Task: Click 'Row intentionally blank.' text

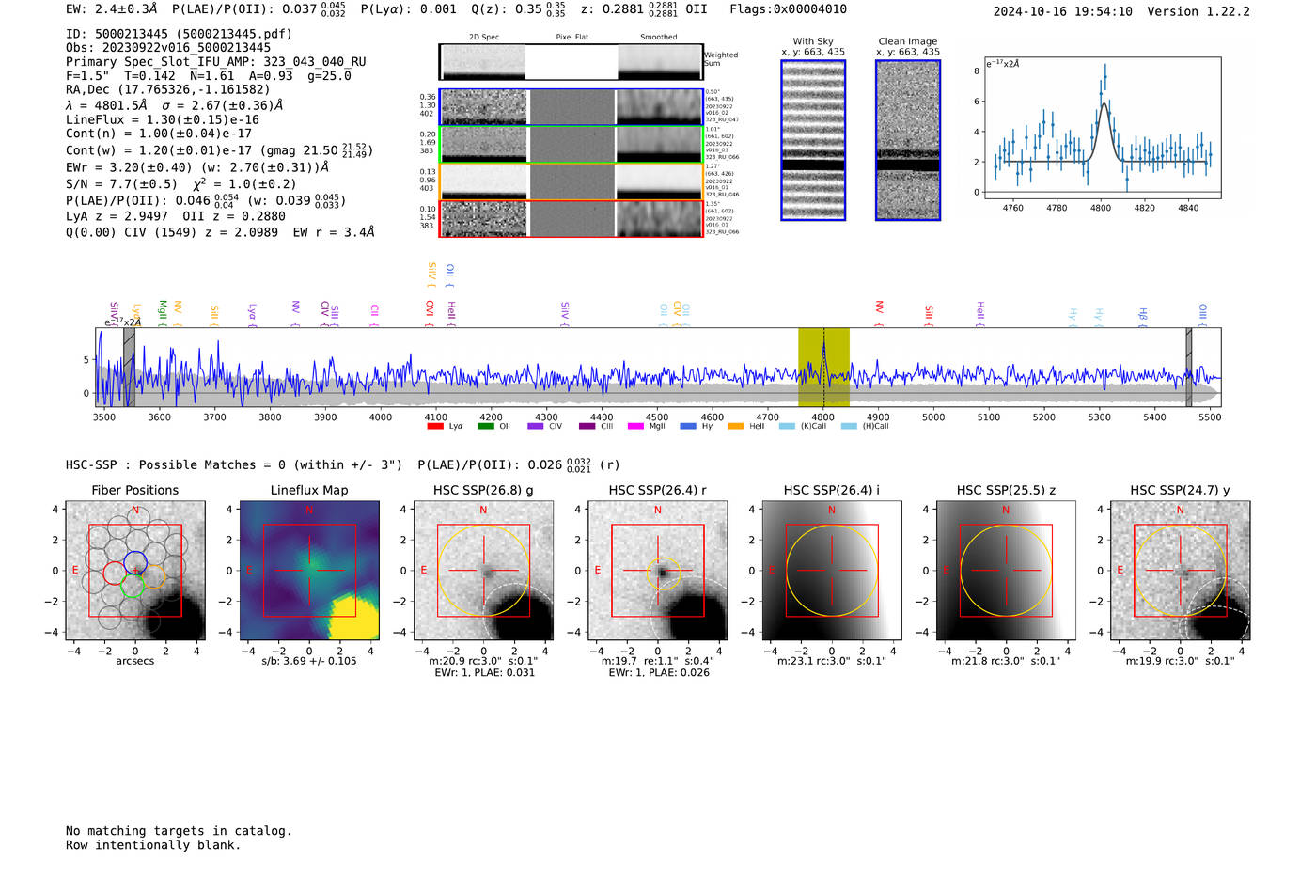Action: tap(153, 845)
